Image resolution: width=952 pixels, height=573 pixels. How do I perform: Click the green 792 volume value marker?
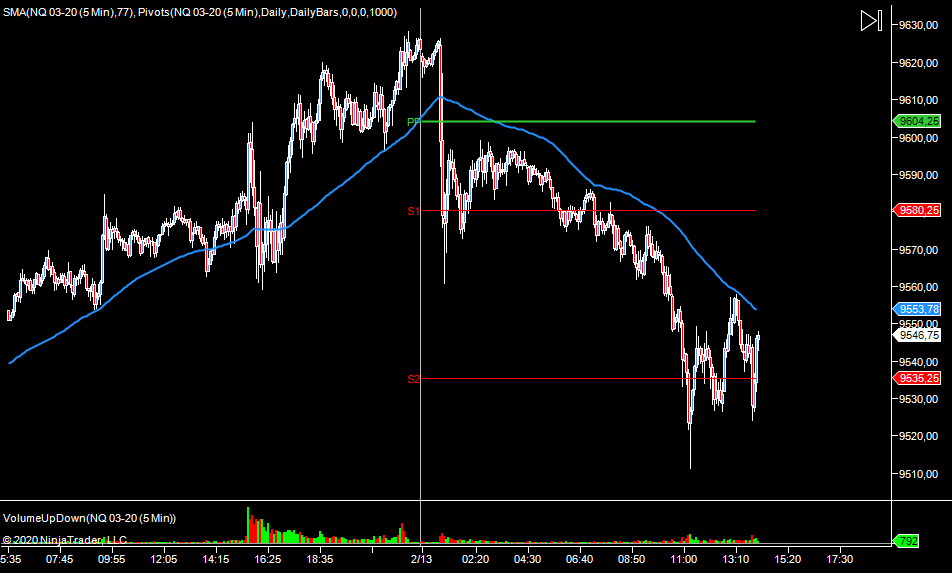906,541
